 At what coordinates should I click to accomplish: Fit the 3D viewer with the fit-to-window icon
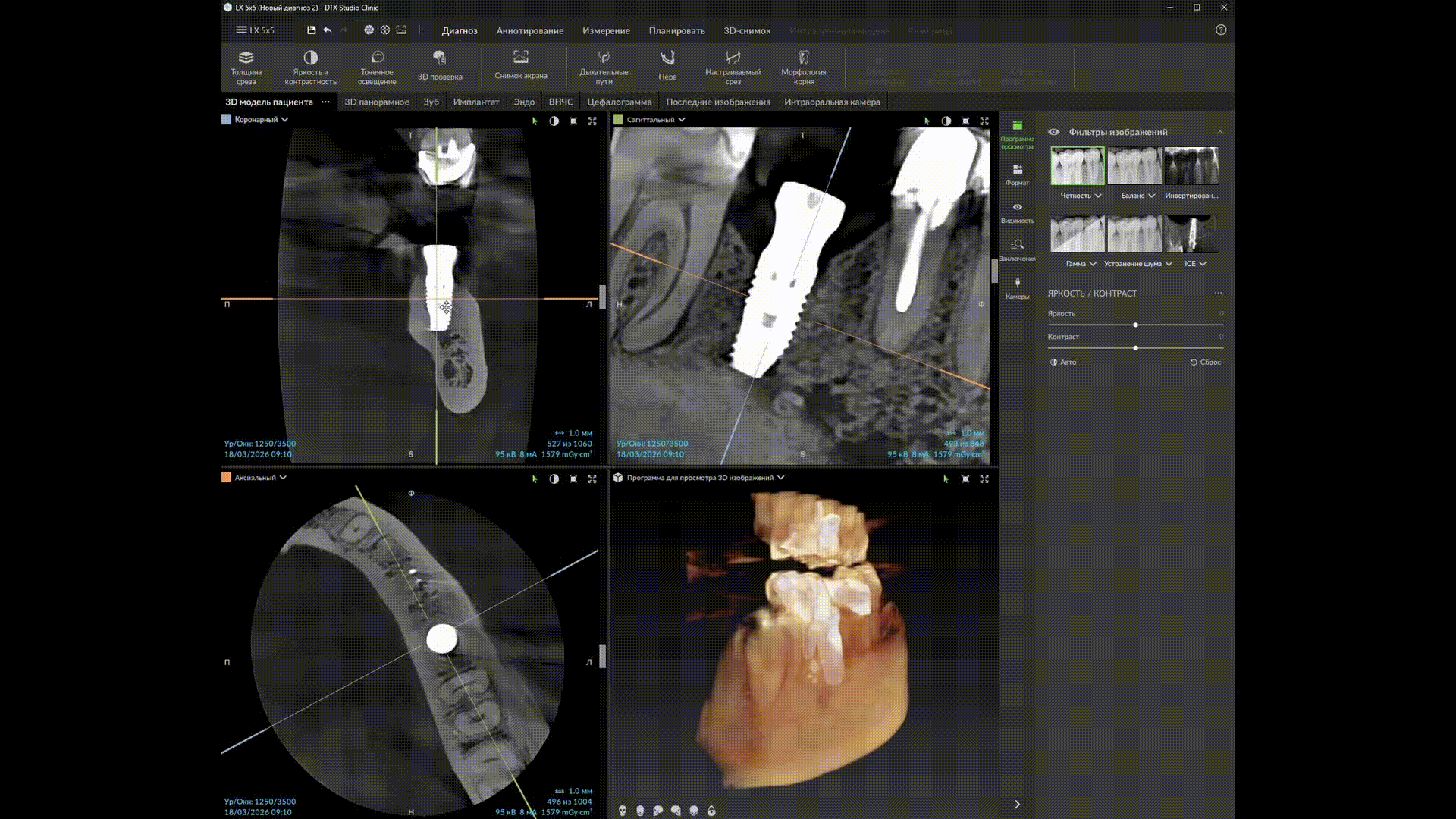965,479
